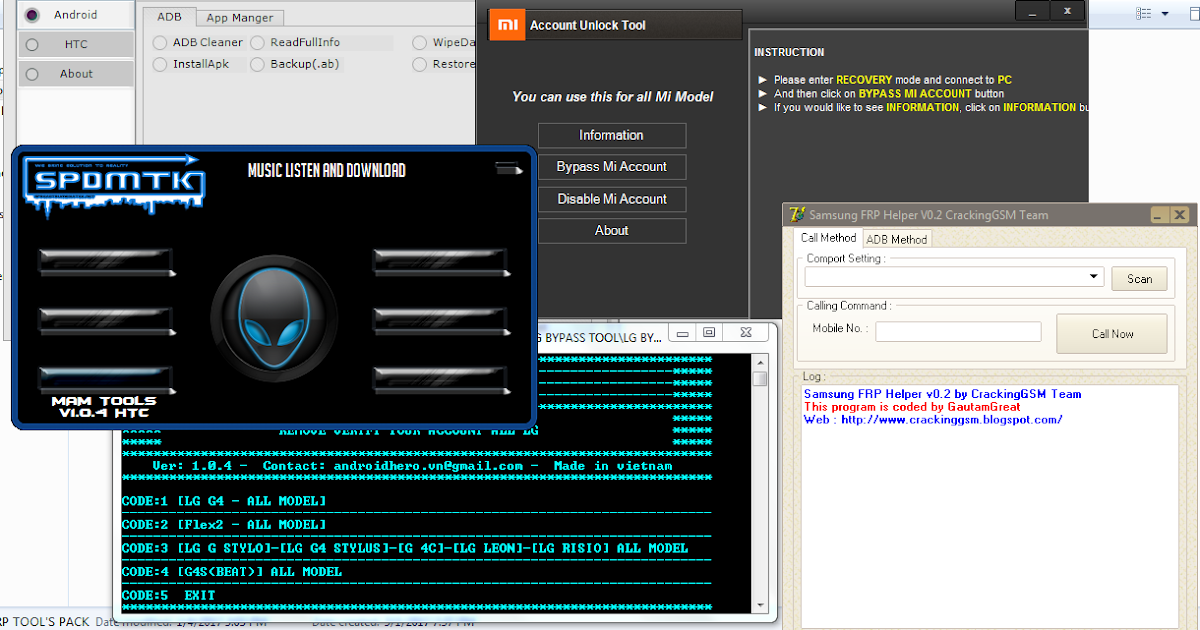Click the Disable Mi Account button
This screenshot has width=1200, height=630.
pos(612,199)
